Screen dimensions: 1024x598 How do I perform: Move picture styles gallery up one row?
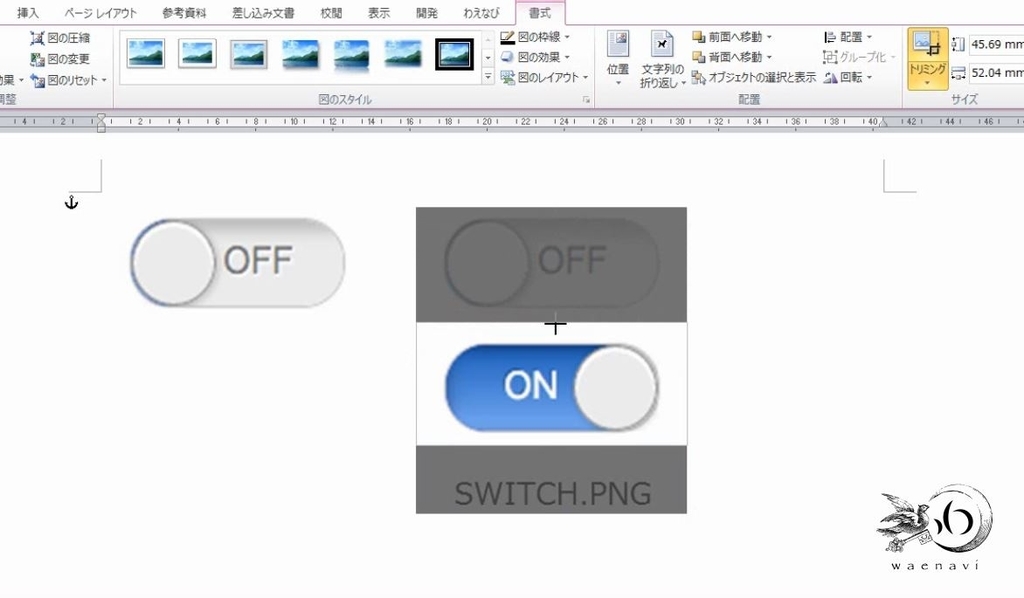click(488, 40)
